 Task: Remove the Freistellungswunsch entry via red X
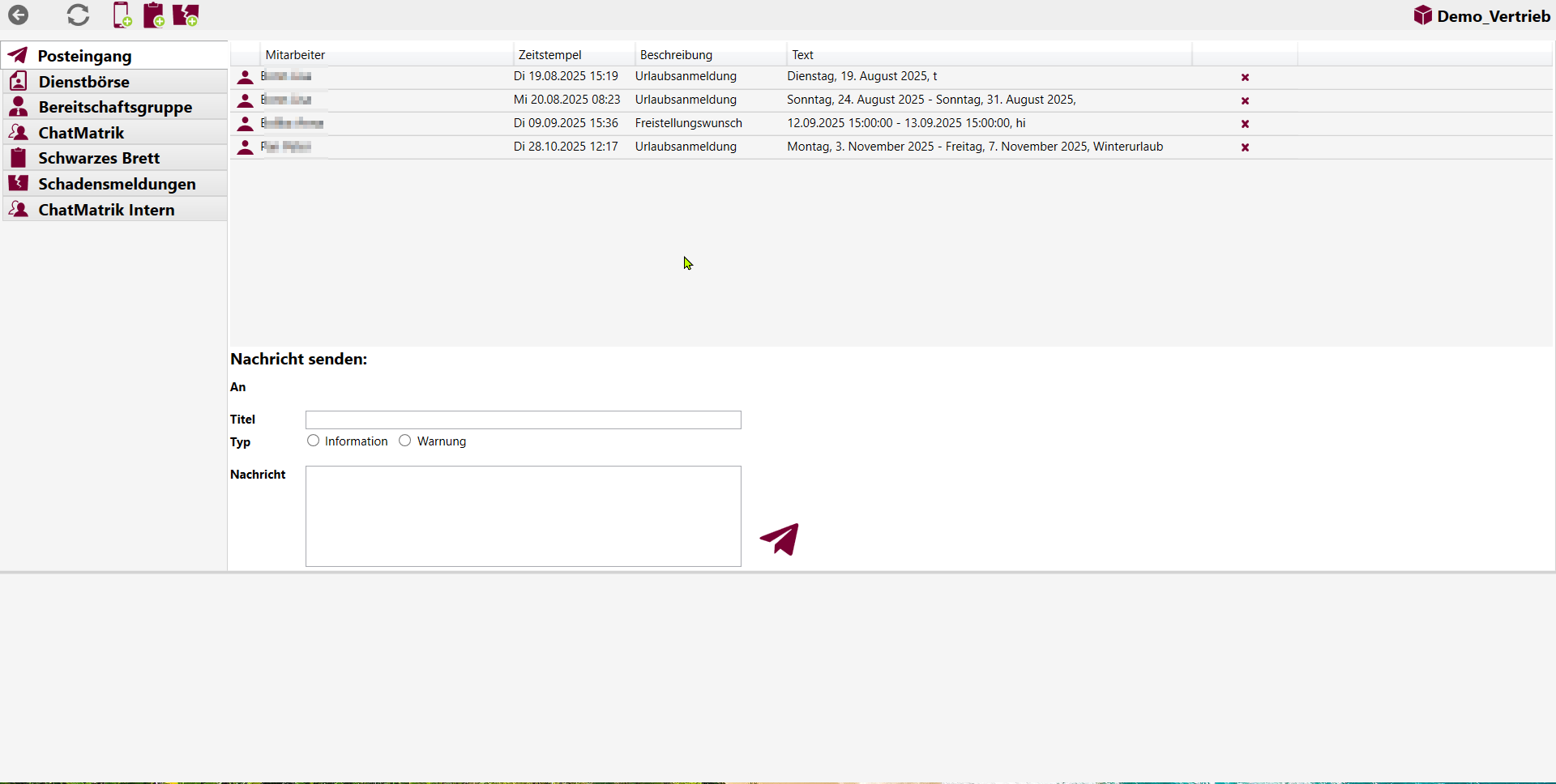(1245, 124)
